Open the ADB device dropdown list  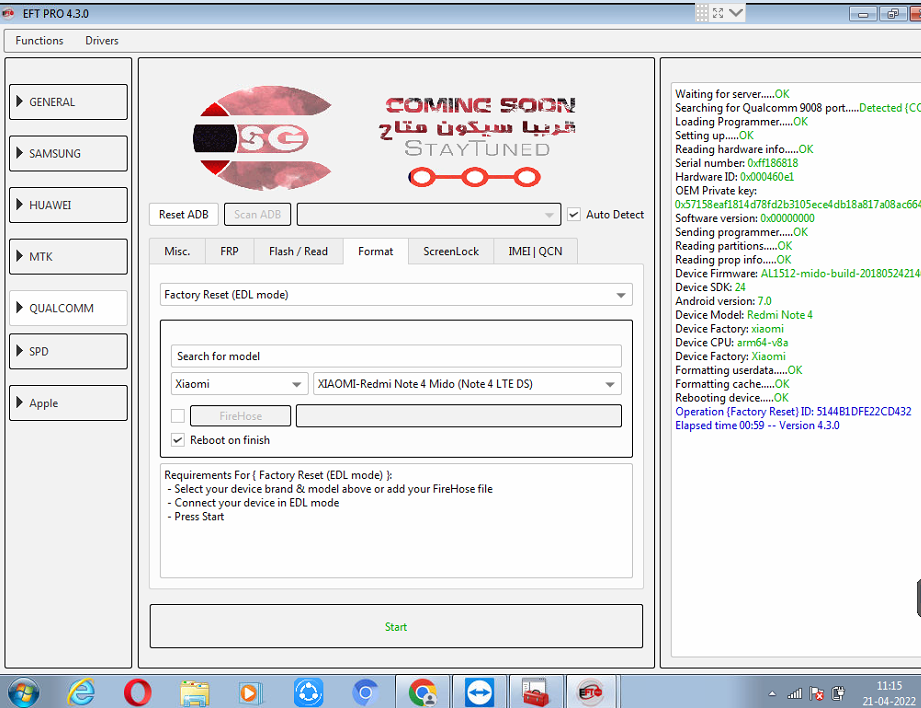(x=429, y=214)
